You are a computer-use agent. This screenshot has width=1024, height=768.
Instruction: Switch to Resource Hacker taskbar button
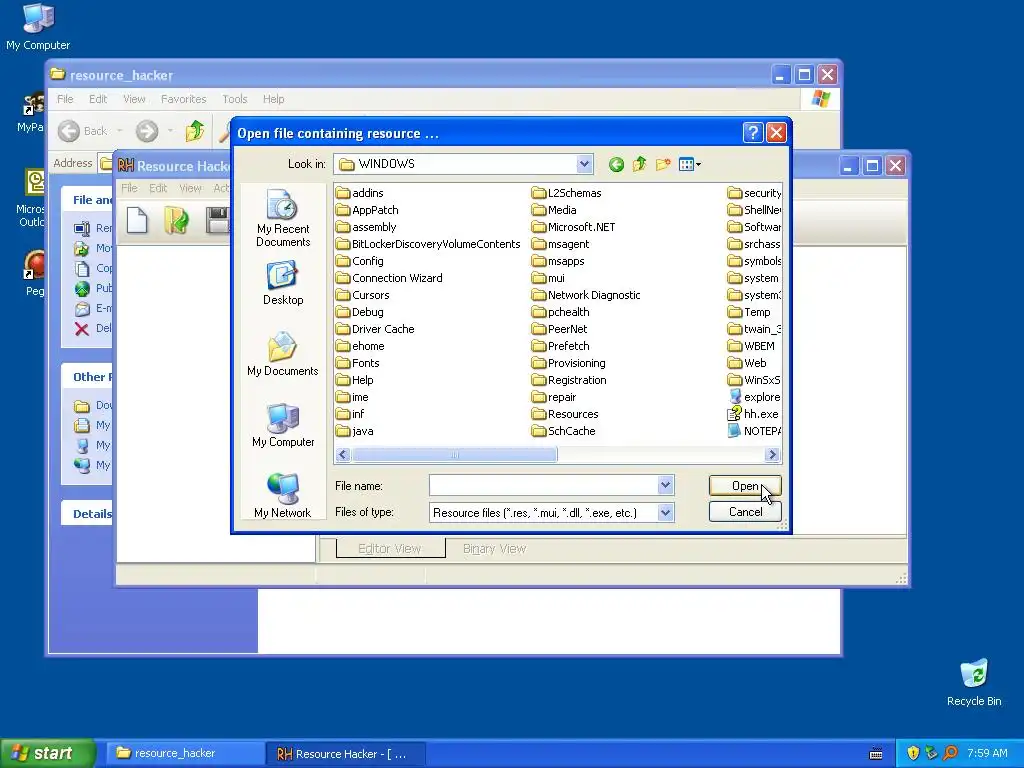point(346,754)
